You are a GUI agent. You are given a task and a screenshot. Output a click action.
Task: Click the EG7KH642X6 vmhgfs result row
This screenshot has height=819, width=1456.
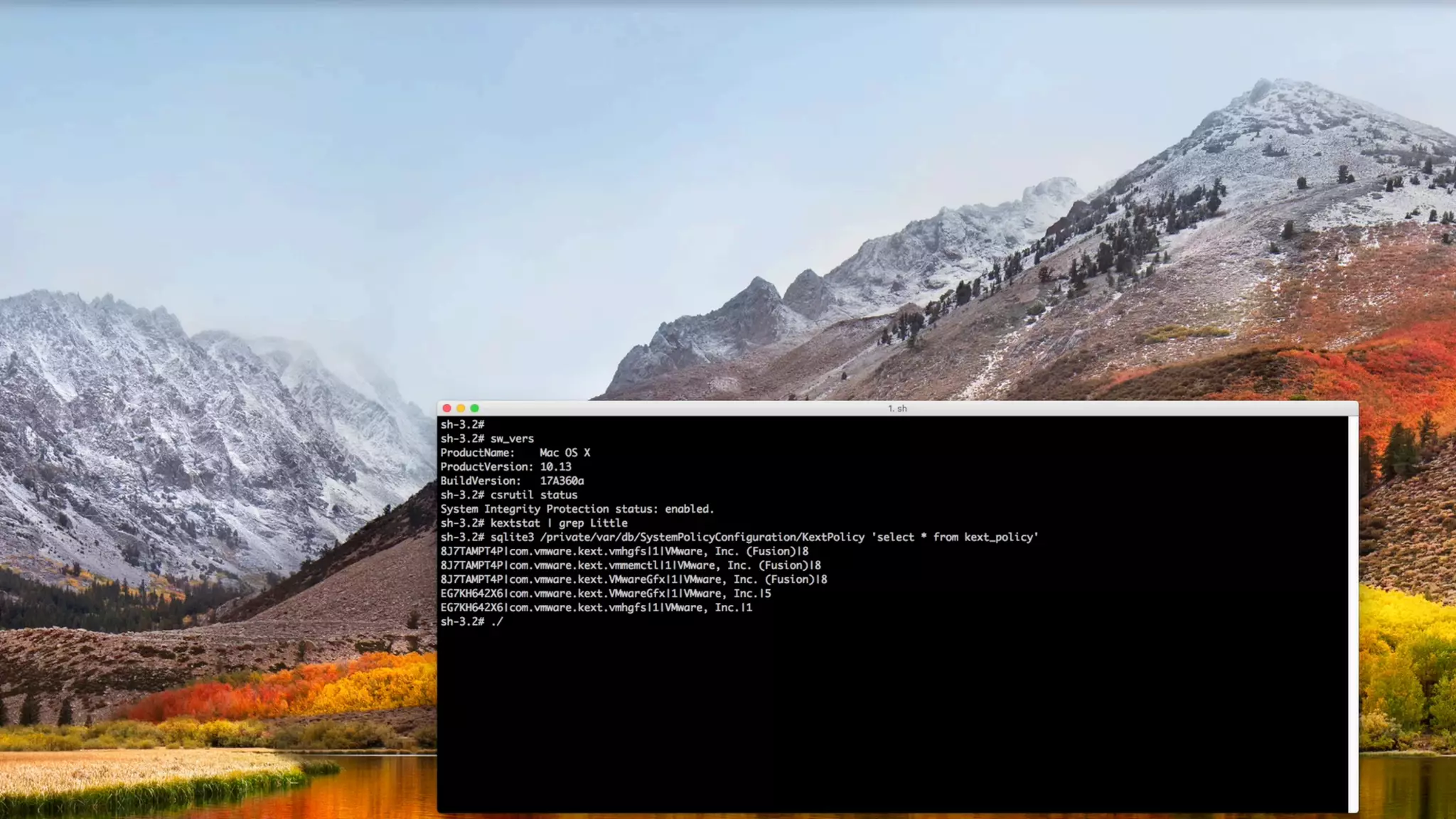click(596, 608)
